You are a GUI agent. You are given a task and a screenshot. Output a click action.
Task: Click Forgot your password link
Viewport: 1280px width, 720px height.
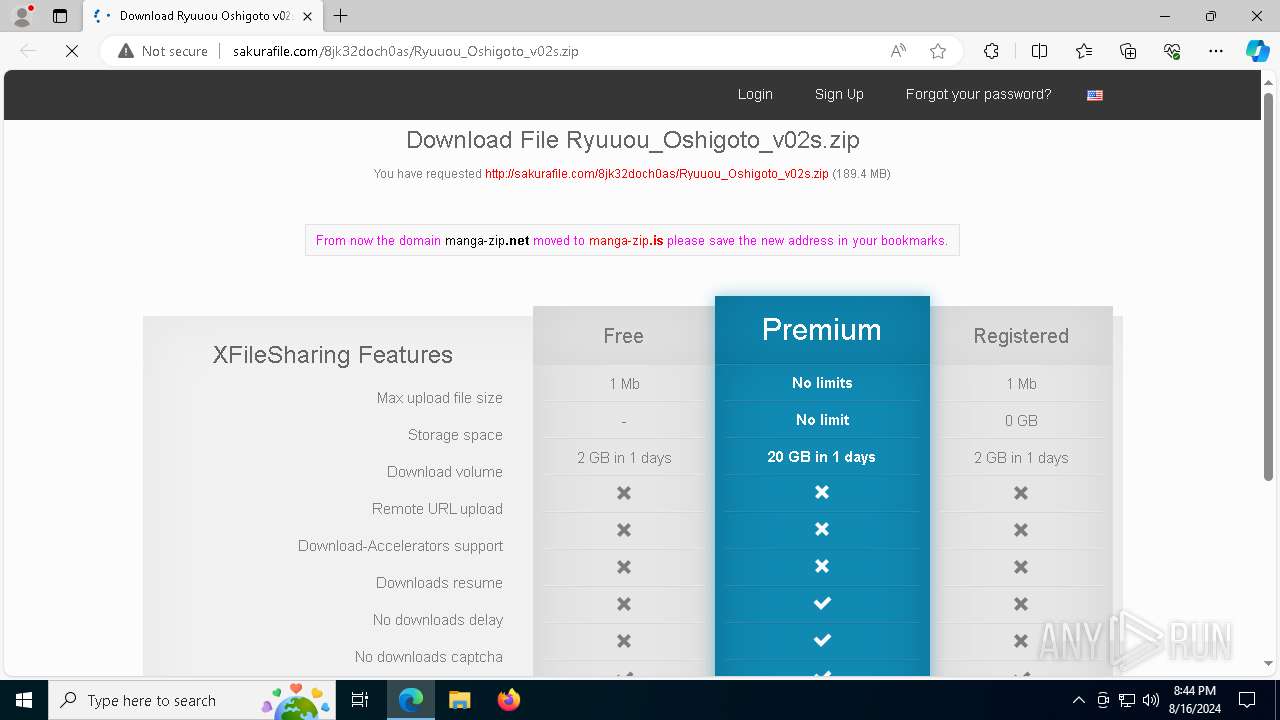click(x=978, y=94)
